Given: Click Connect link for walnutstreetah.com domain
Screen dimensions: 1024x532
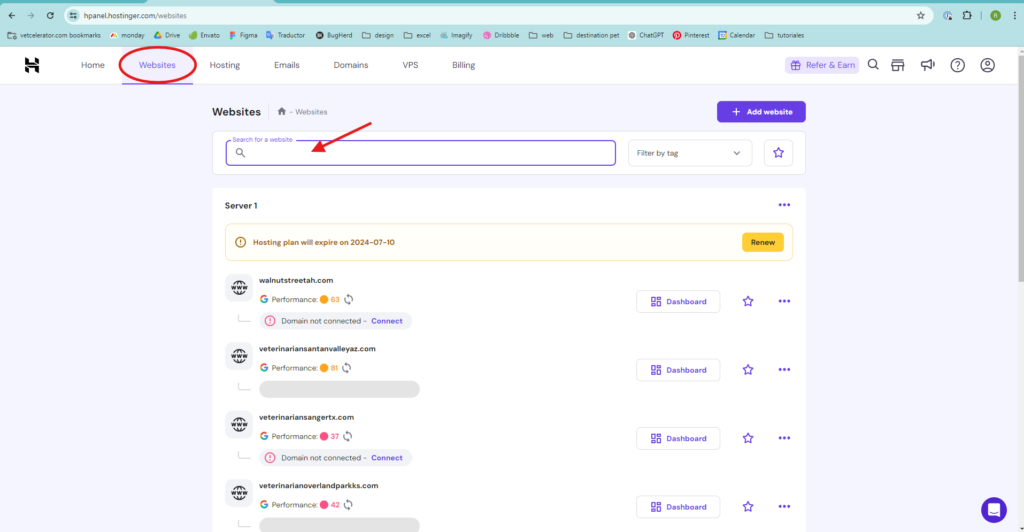Looking at the screenshot, I should click(387, 321).
